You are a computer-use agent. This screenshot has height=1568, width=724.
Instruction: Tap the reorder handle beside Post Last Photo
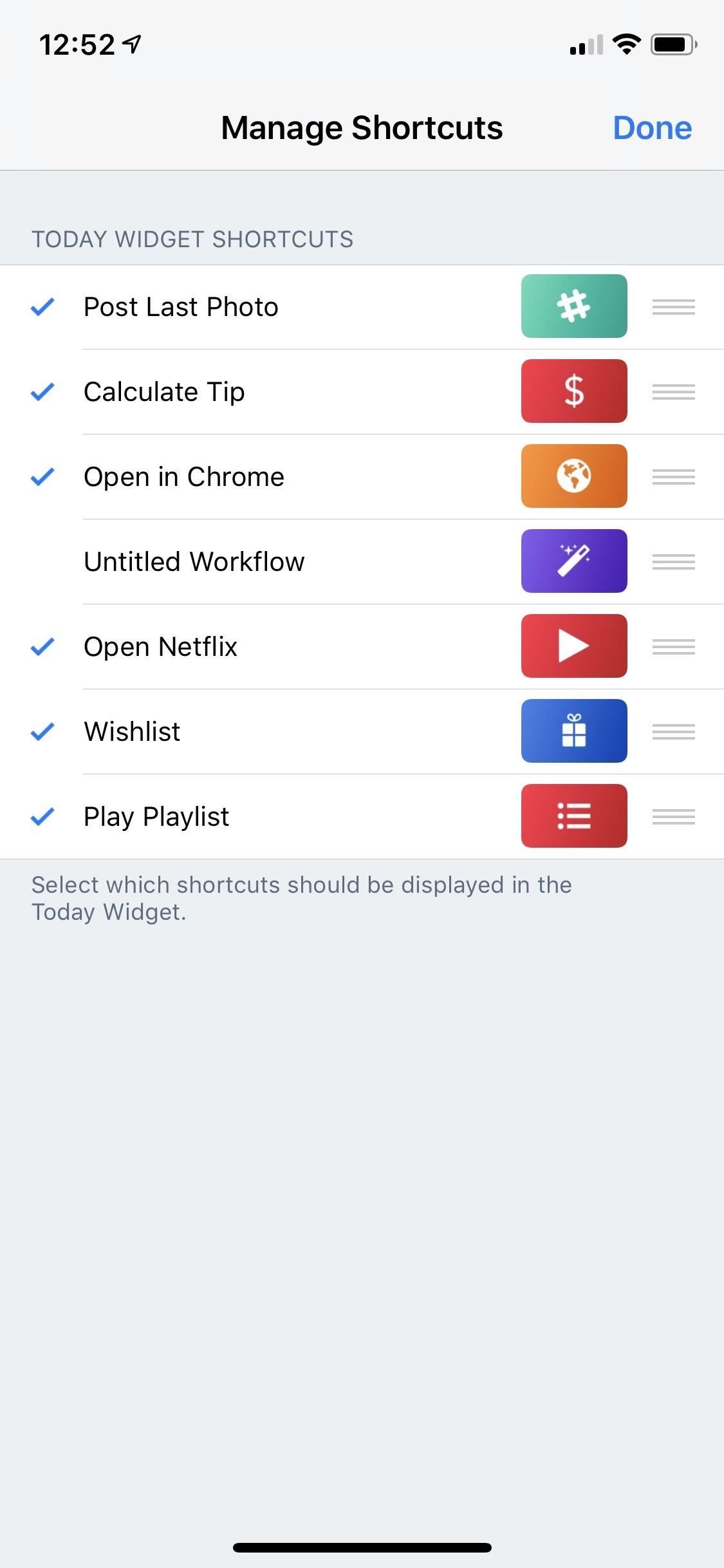point(673,307)
